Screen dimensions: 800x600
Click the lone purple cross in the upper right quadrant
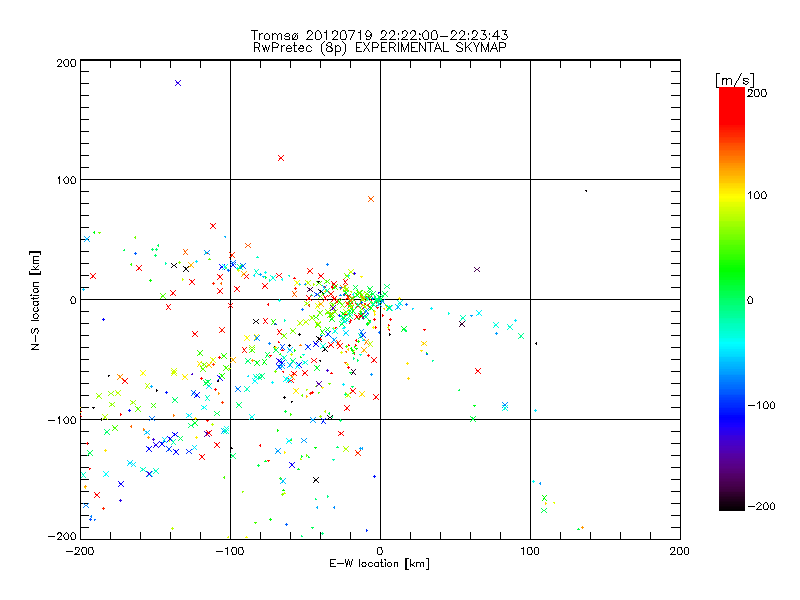(x=477, y=269)
